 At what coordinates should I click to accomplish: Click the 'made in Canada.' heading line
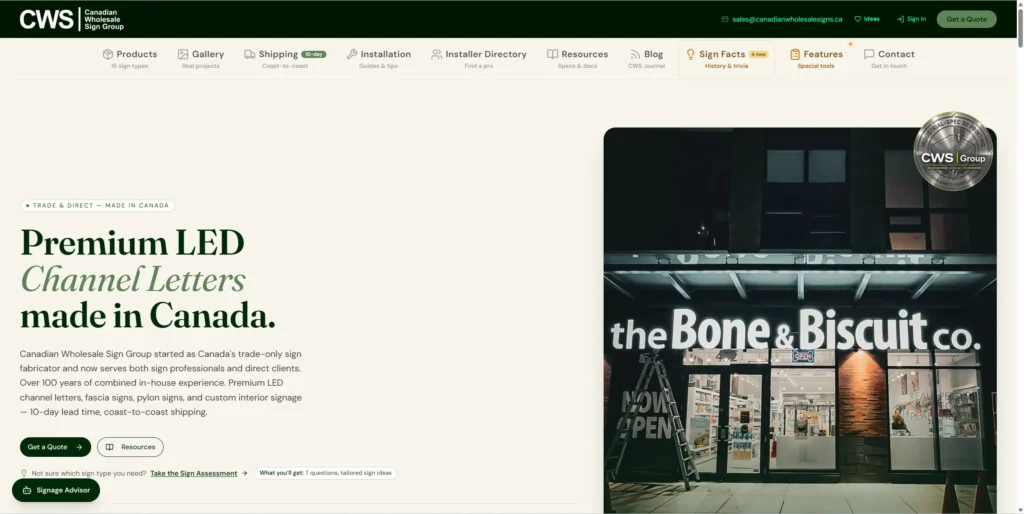(148, 316)
